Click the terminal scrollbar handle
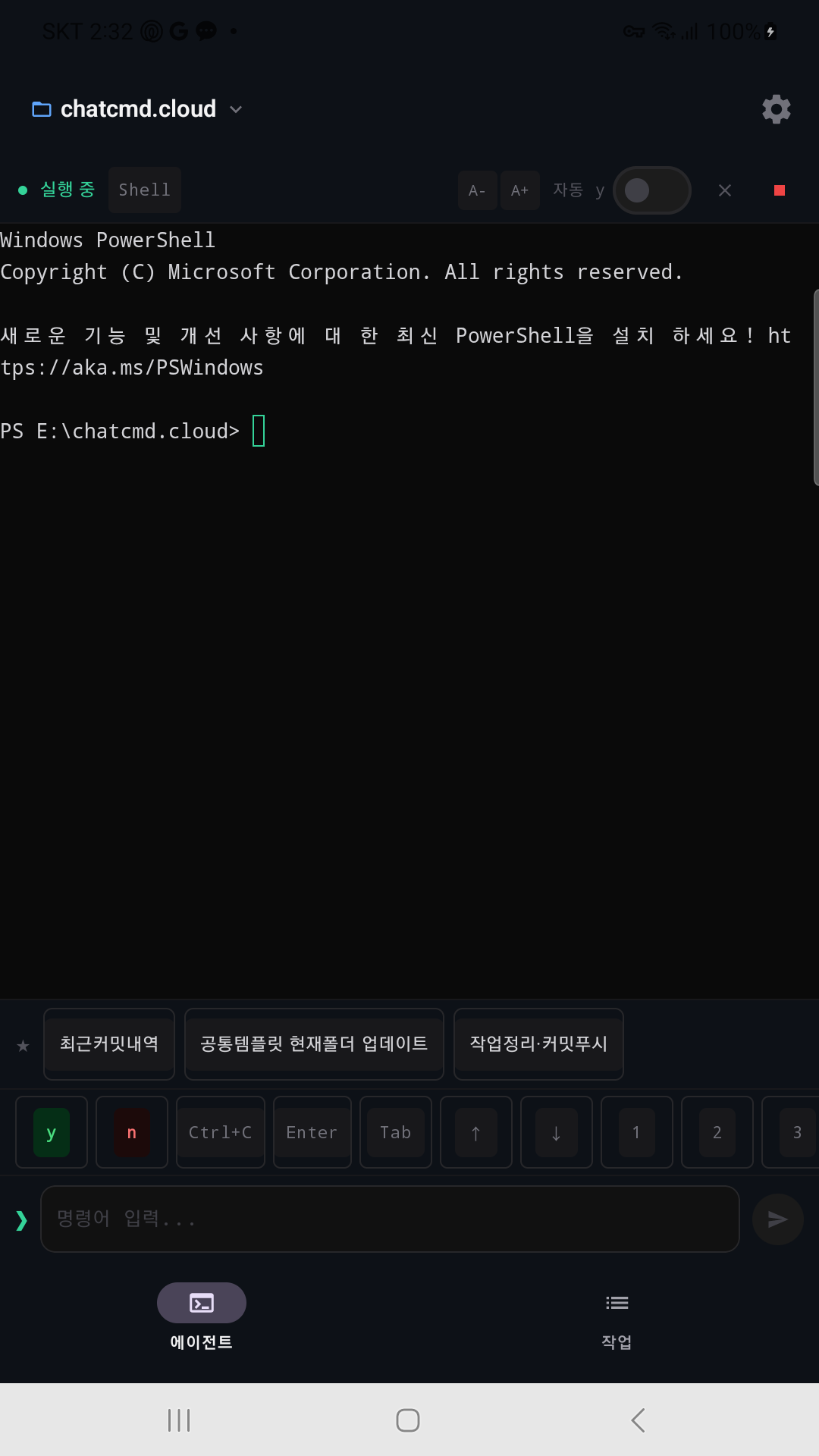This screenshot has height=1456, width=819. tap(816, 387)
